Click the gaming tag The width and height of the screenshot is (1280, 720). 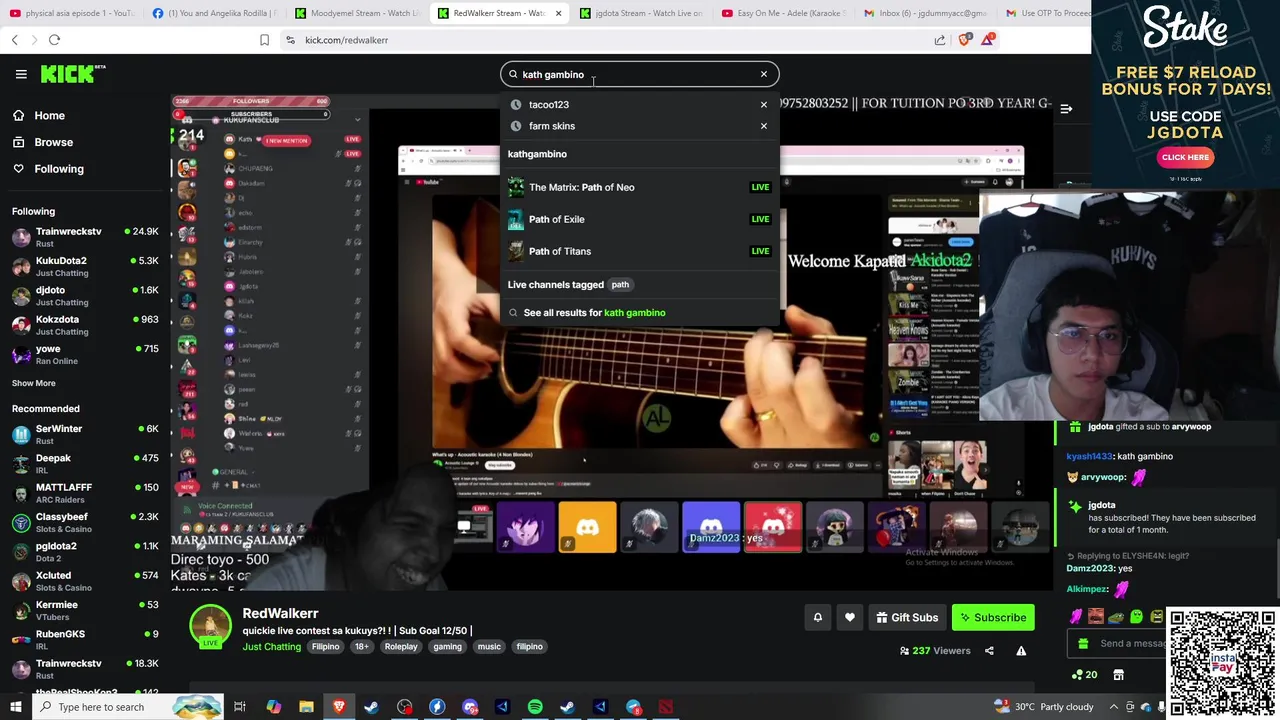(x=447, y=647)
